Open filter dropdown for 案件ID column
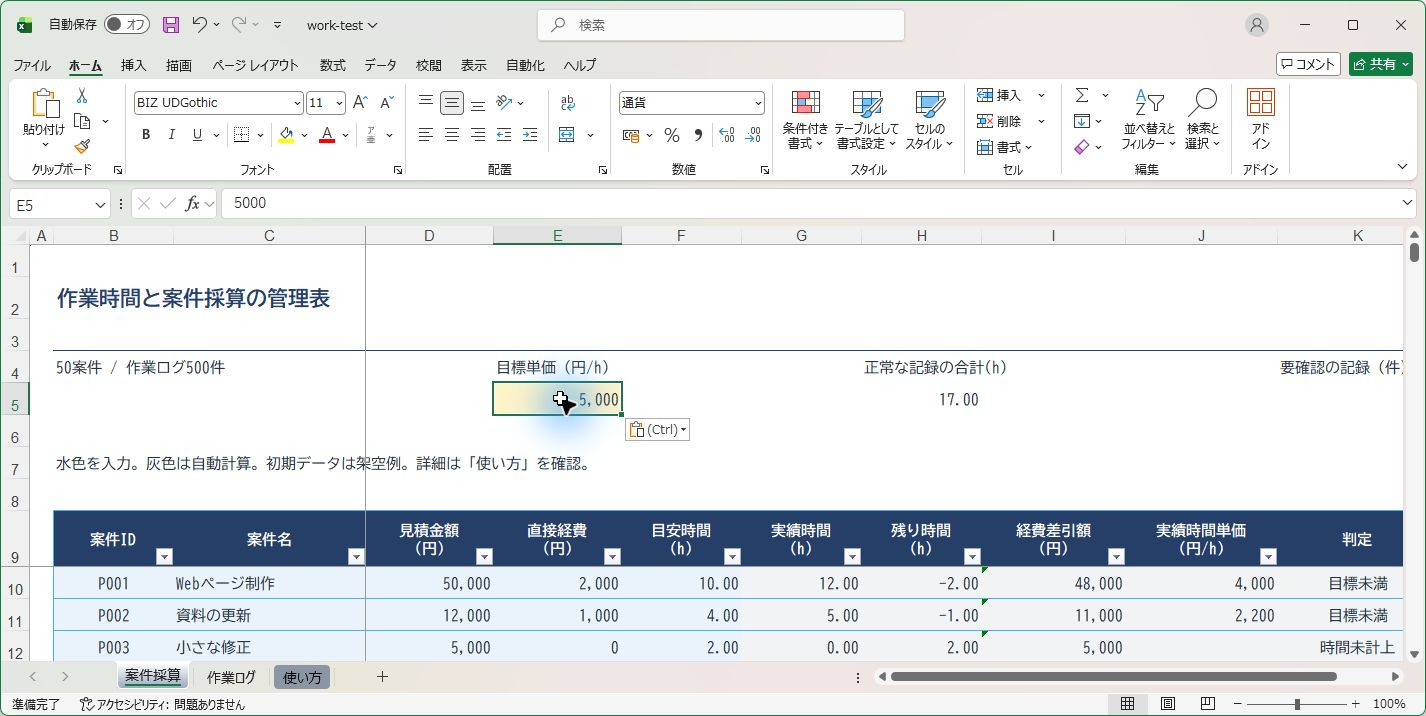Screen dimensions: 1426x716 pyautogui.click(x=165, y=557)
